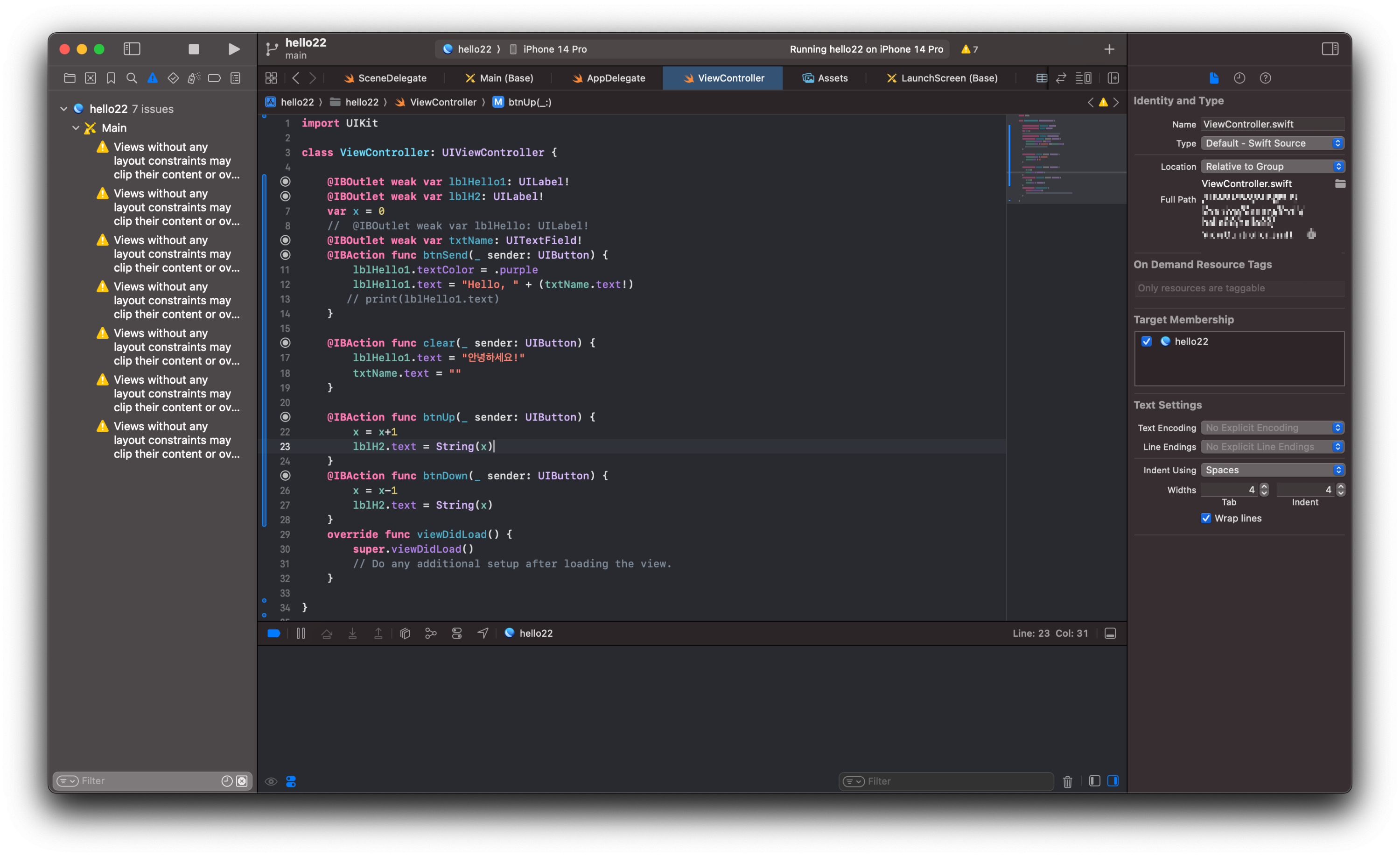Screen dimensions: 1400x857
Task: Collapse the Main issues group
Action: (76, 128)
